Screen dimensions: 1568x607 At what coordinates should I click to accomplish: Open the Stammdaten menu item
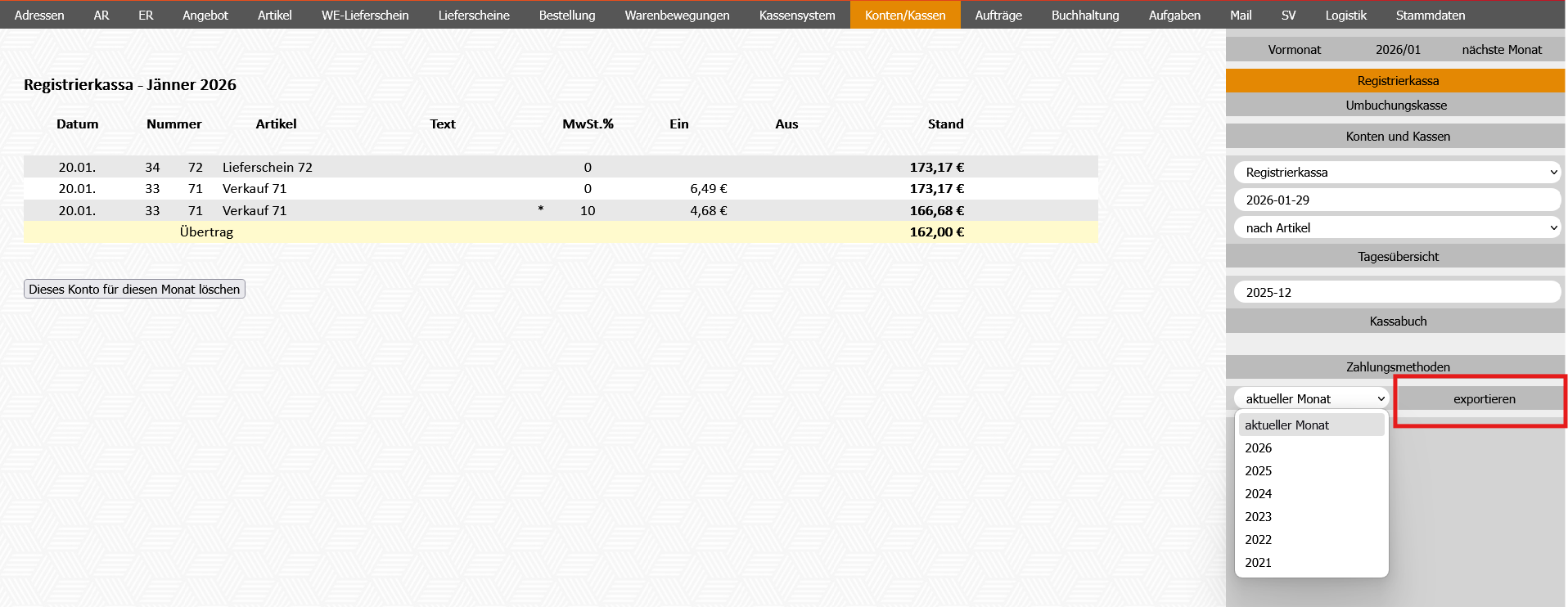tap(1430, 15)
